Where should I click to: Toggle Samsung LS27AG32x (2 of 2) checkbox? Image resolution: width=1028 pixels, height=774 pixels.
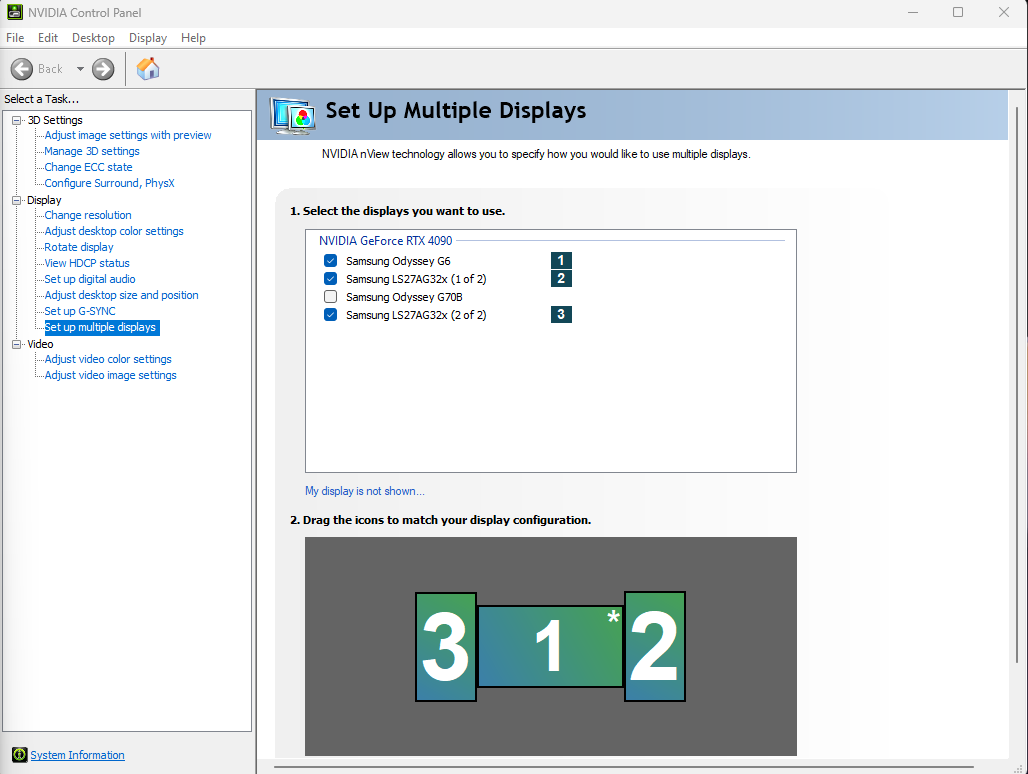pos(331,315)
